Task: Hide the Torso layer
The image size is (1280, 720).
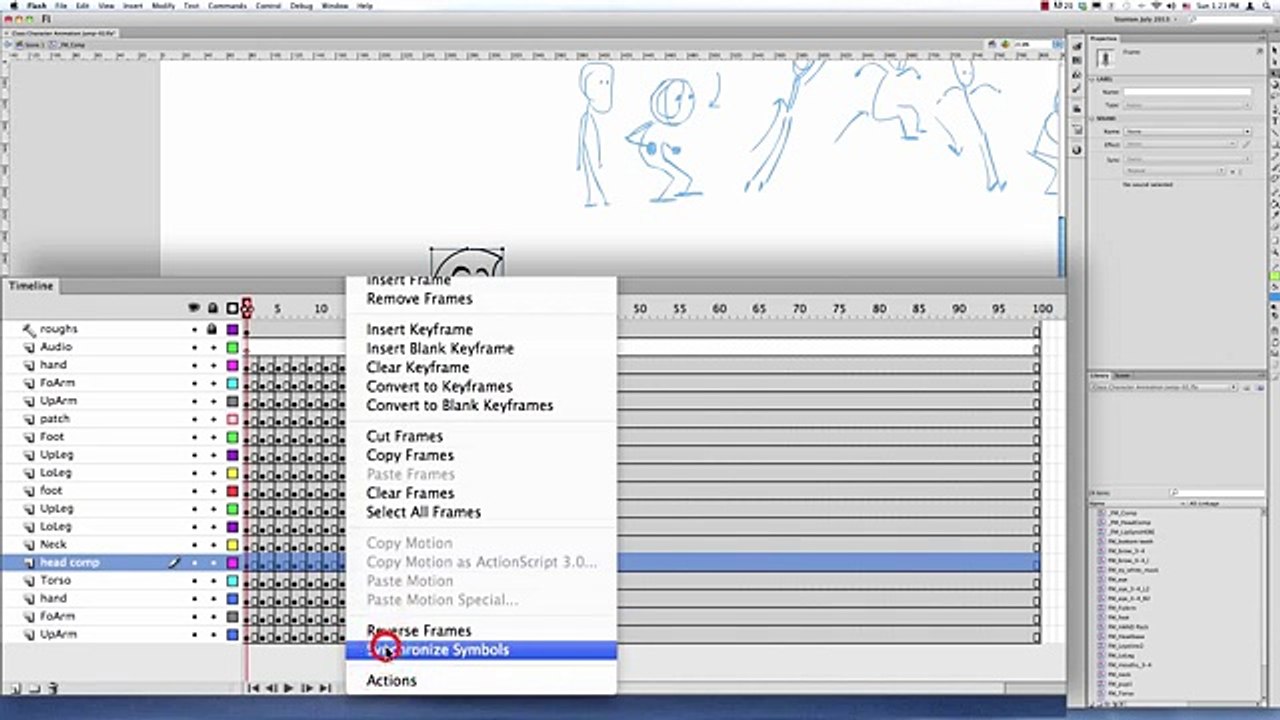Action: click(x=194, y=581)
